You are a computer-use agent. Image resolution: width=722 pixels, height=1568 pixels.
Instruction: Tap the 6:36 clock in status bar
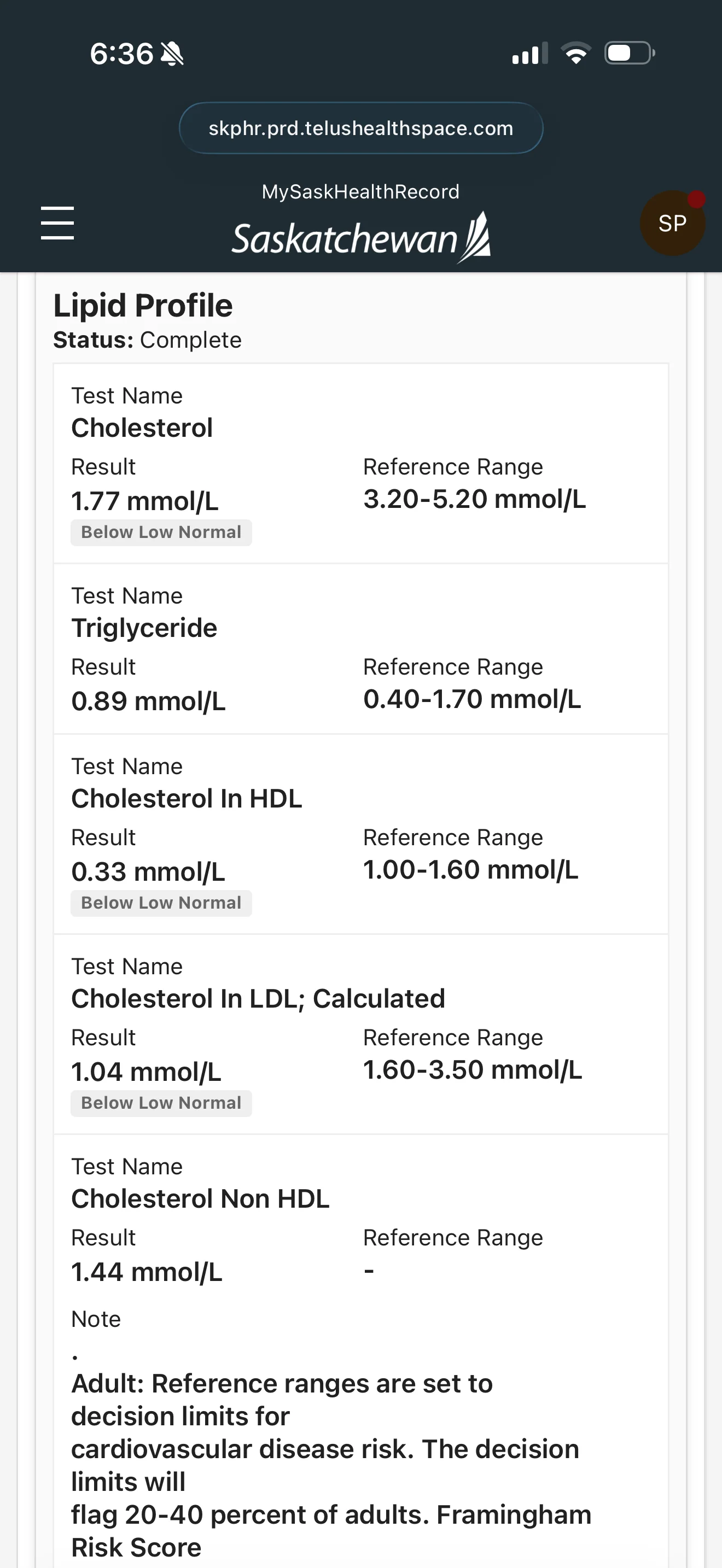click(122, 54)
